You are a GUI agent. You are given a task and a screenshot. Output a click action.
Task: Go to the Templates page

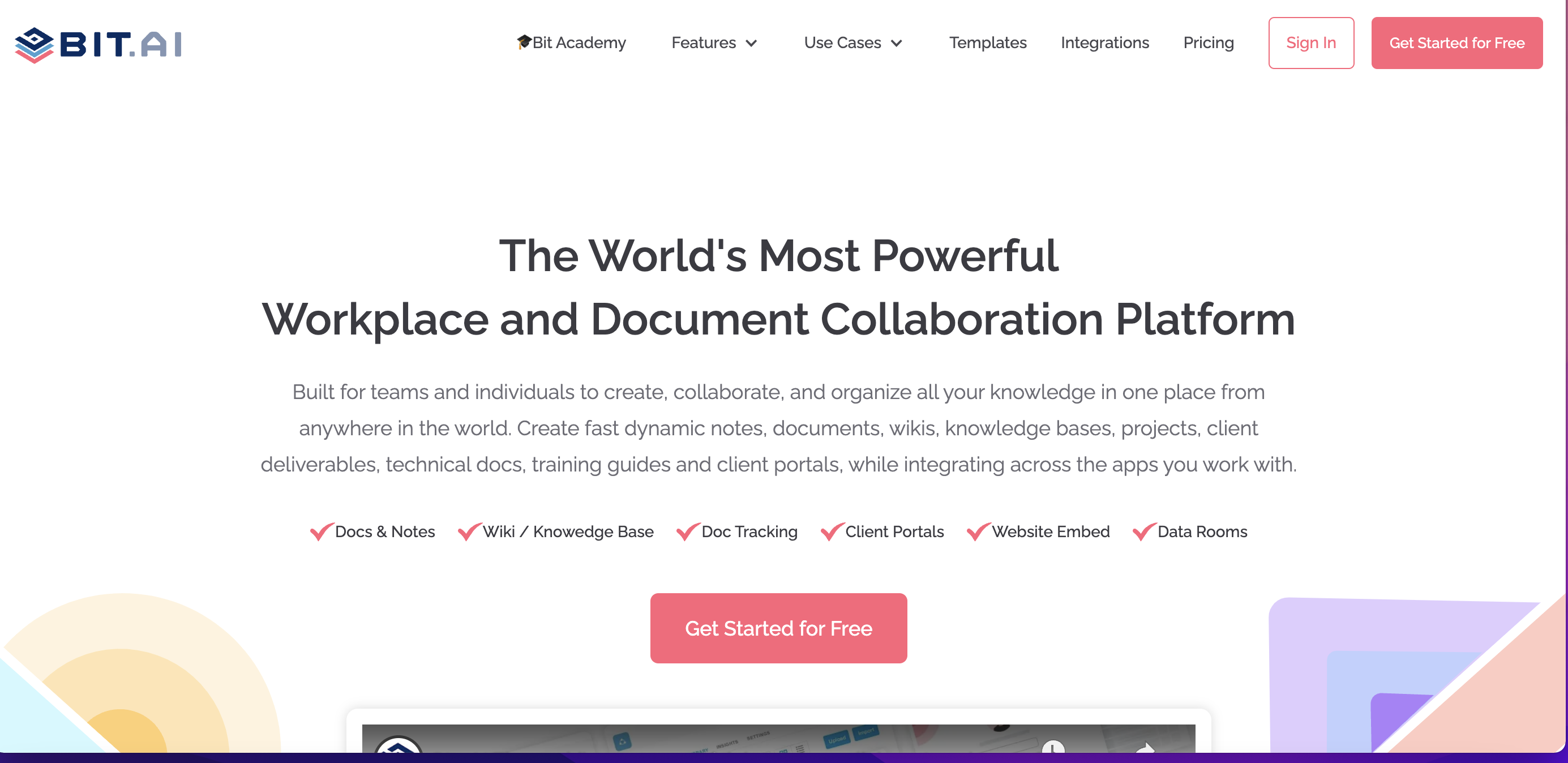pos(987,42)
